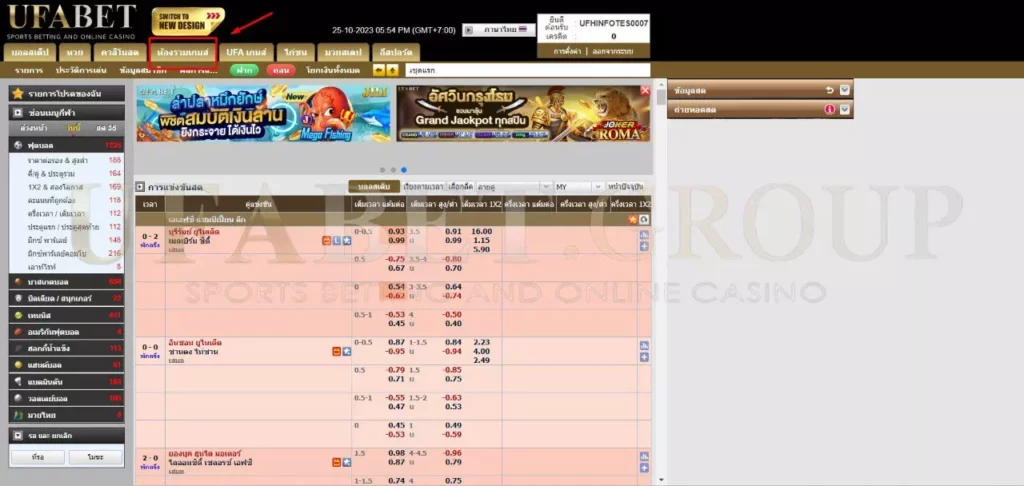Expand the ถ่ายทอดสด panel chevron

(x=844, y=109)
